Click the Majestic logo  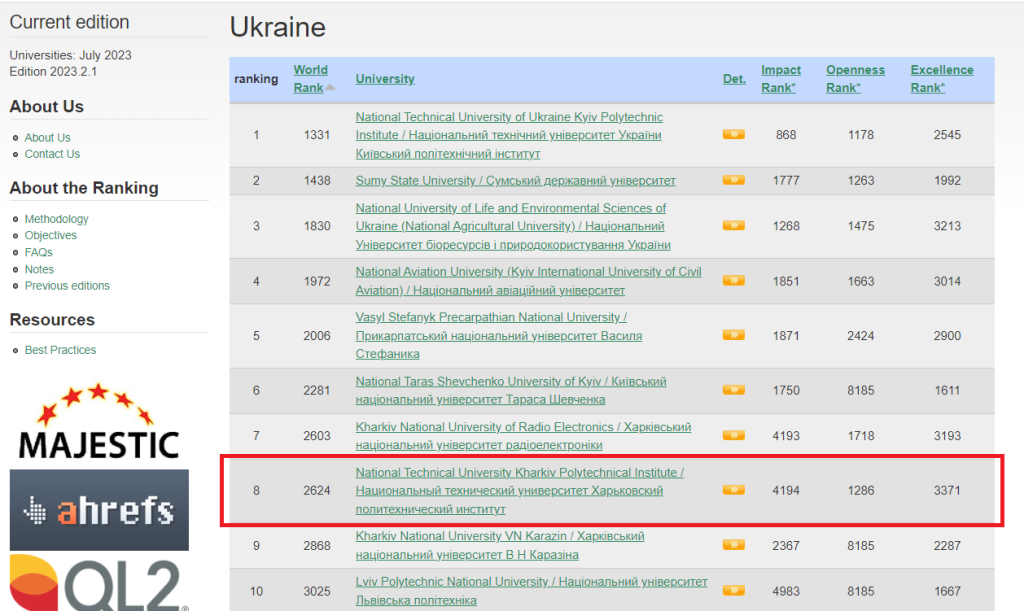coord(99,421)
